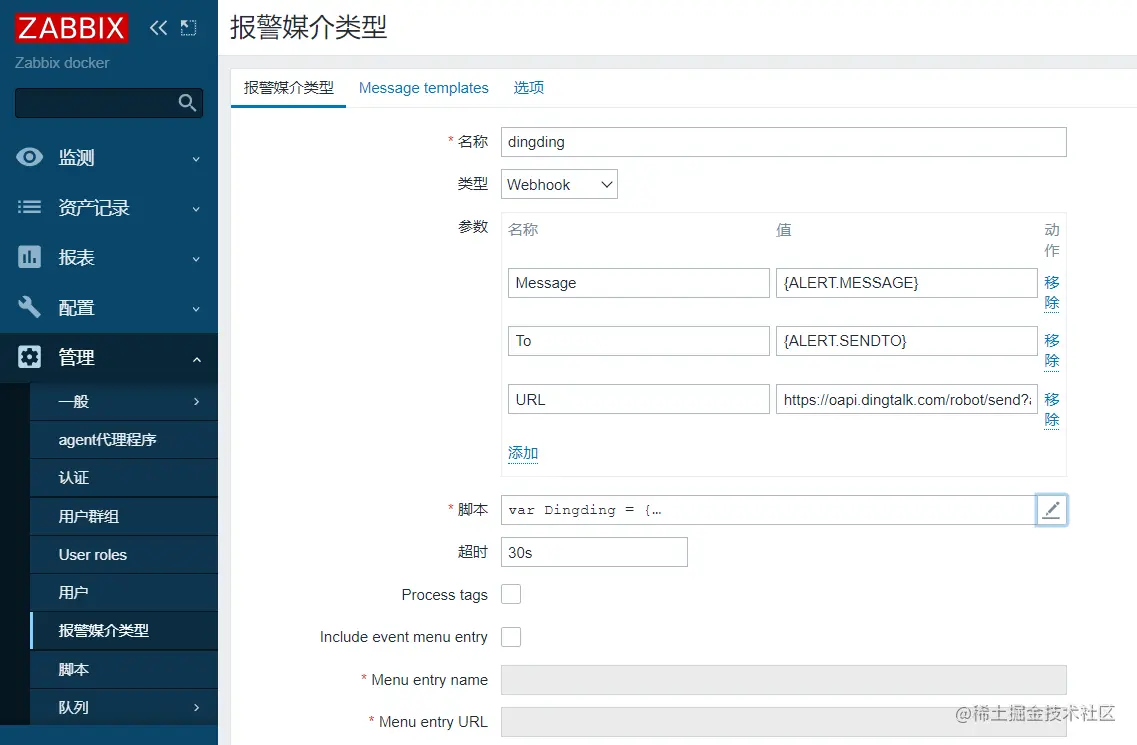This screenshot has height=745, width=1137.
Task: Enable Include event menu entry checkbox
Action: pyautogui.click(x=511, y=637)
